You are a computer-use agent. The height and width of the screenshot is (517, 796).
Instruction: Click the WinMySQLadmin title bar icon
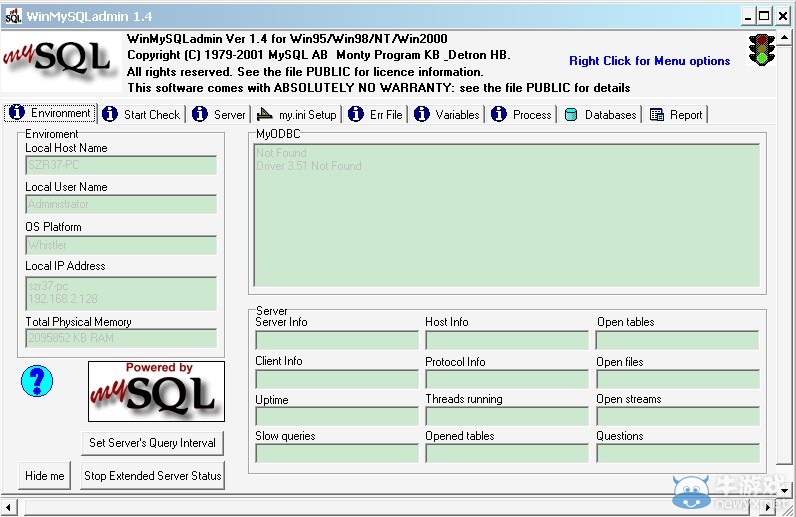point(13,16)
